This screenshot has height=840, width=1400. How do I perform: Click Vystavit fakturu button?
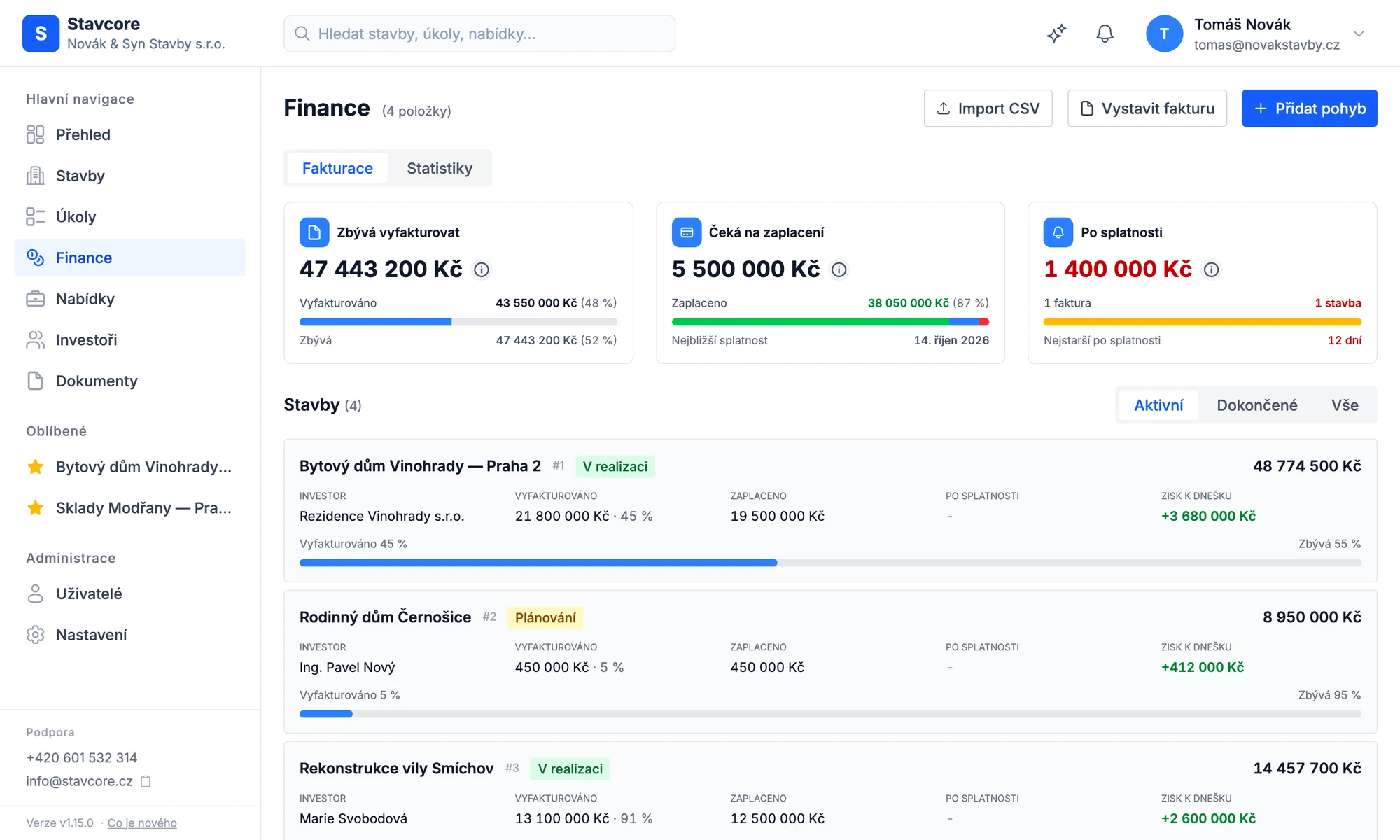(x=1147, y=108)
